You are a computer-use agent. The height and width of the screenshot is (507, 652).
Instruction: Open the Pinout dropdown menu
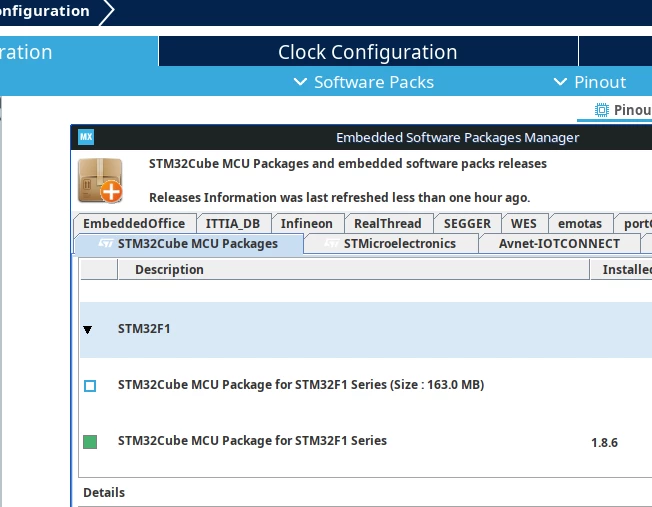pos(590,82)
